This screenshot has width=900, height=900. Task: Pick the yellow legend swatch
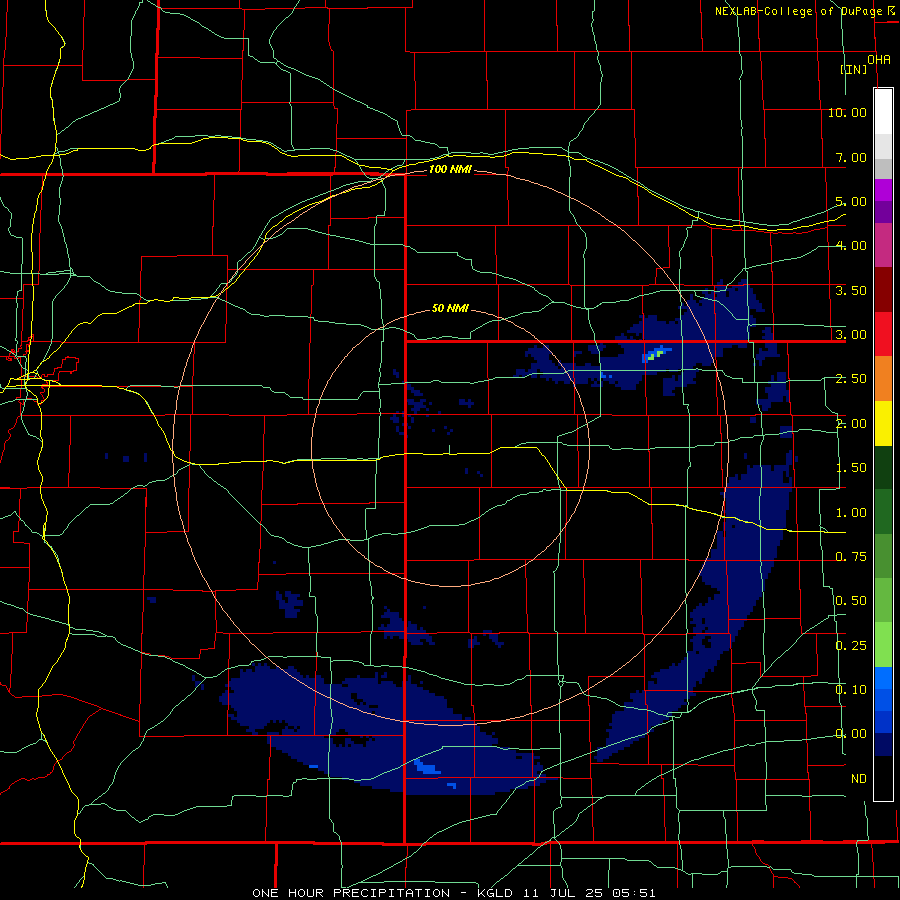pyautogui.click(x=883, y=423)
